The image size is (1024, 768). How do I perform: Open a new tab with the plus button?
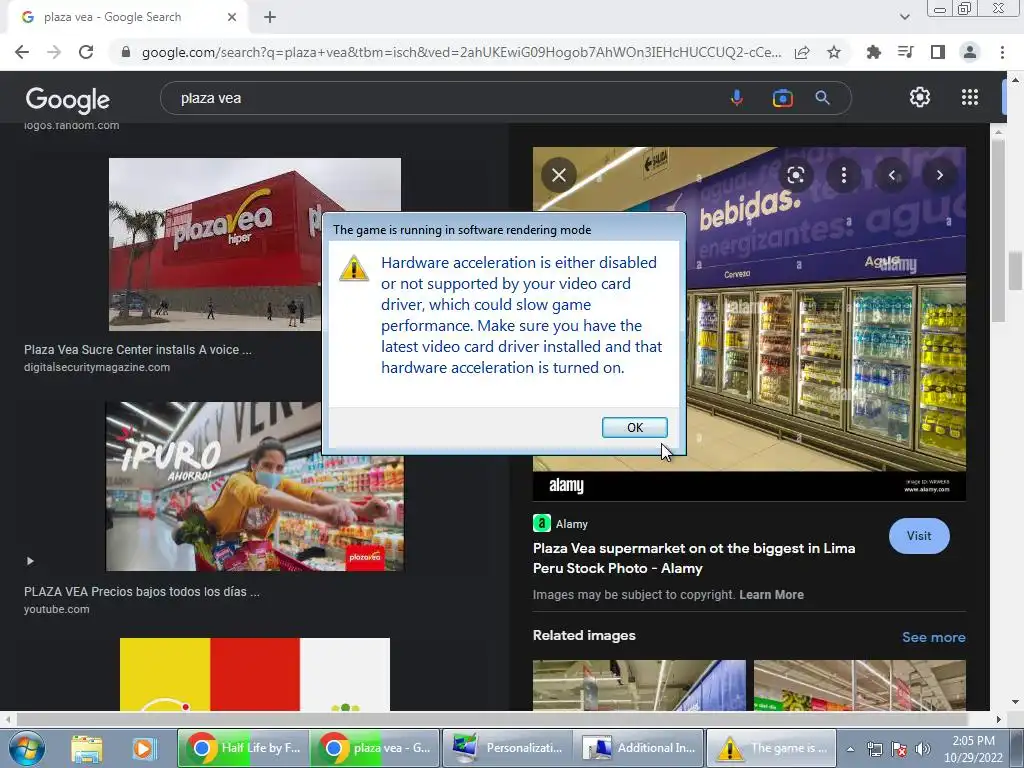(x=270, y=17)
